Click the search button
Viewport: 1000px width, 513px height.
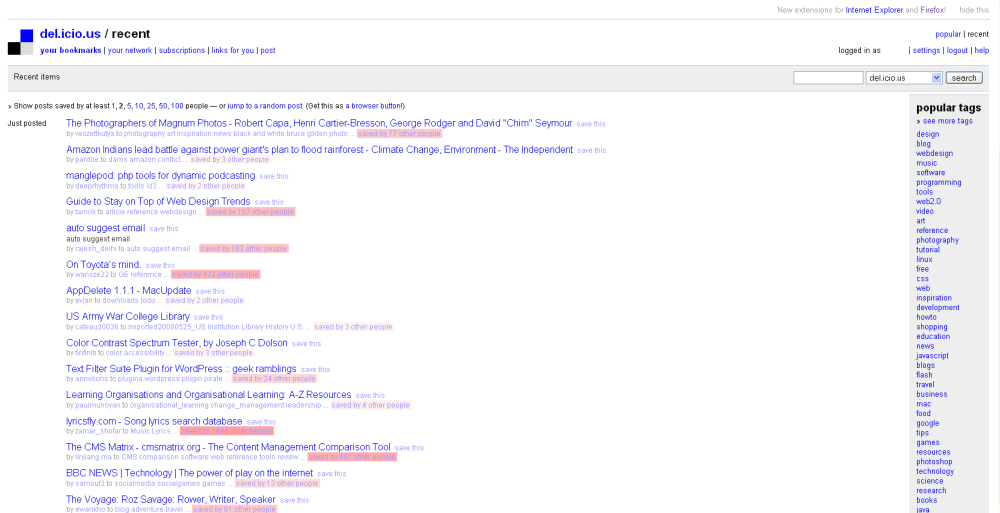tap(964, 78)
